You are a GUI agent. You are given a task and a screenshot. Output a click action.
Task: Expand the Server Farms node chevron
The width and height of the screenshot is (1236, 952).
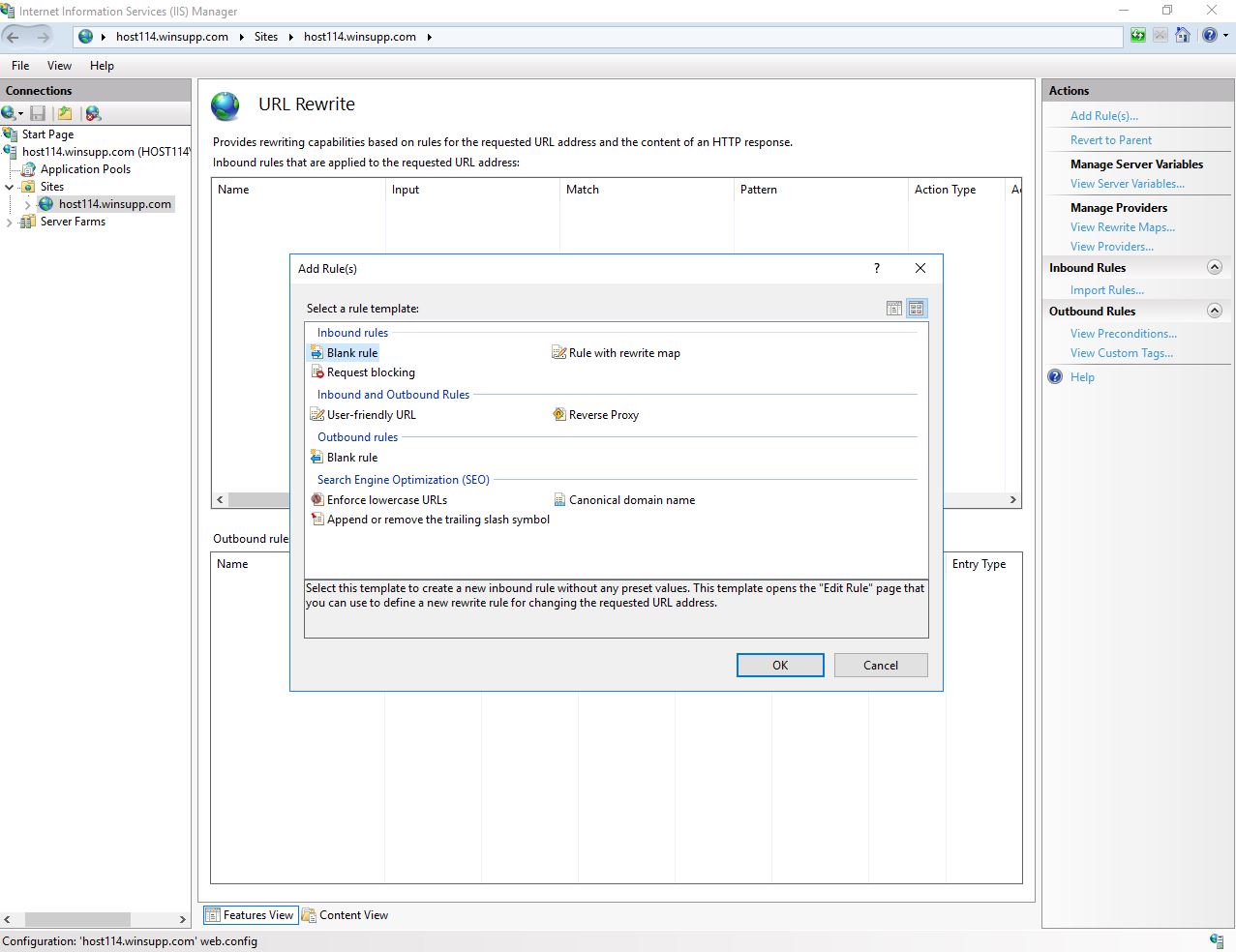[10, 222]
